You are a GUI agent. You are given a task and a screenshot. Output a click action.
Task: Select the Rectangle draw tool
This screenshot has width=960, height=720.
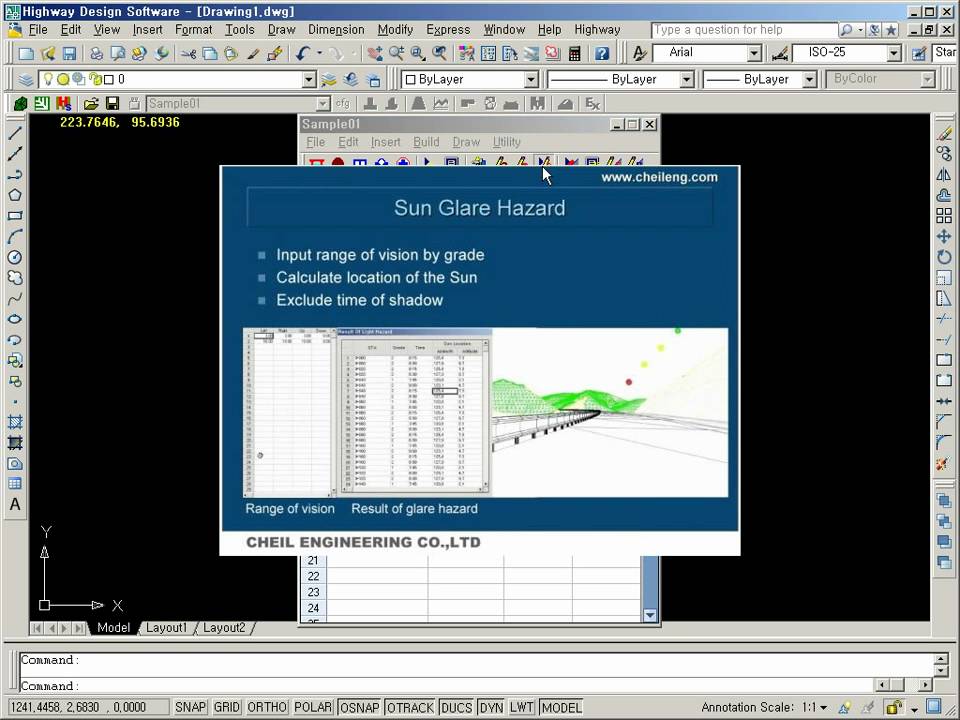point(15,216)
